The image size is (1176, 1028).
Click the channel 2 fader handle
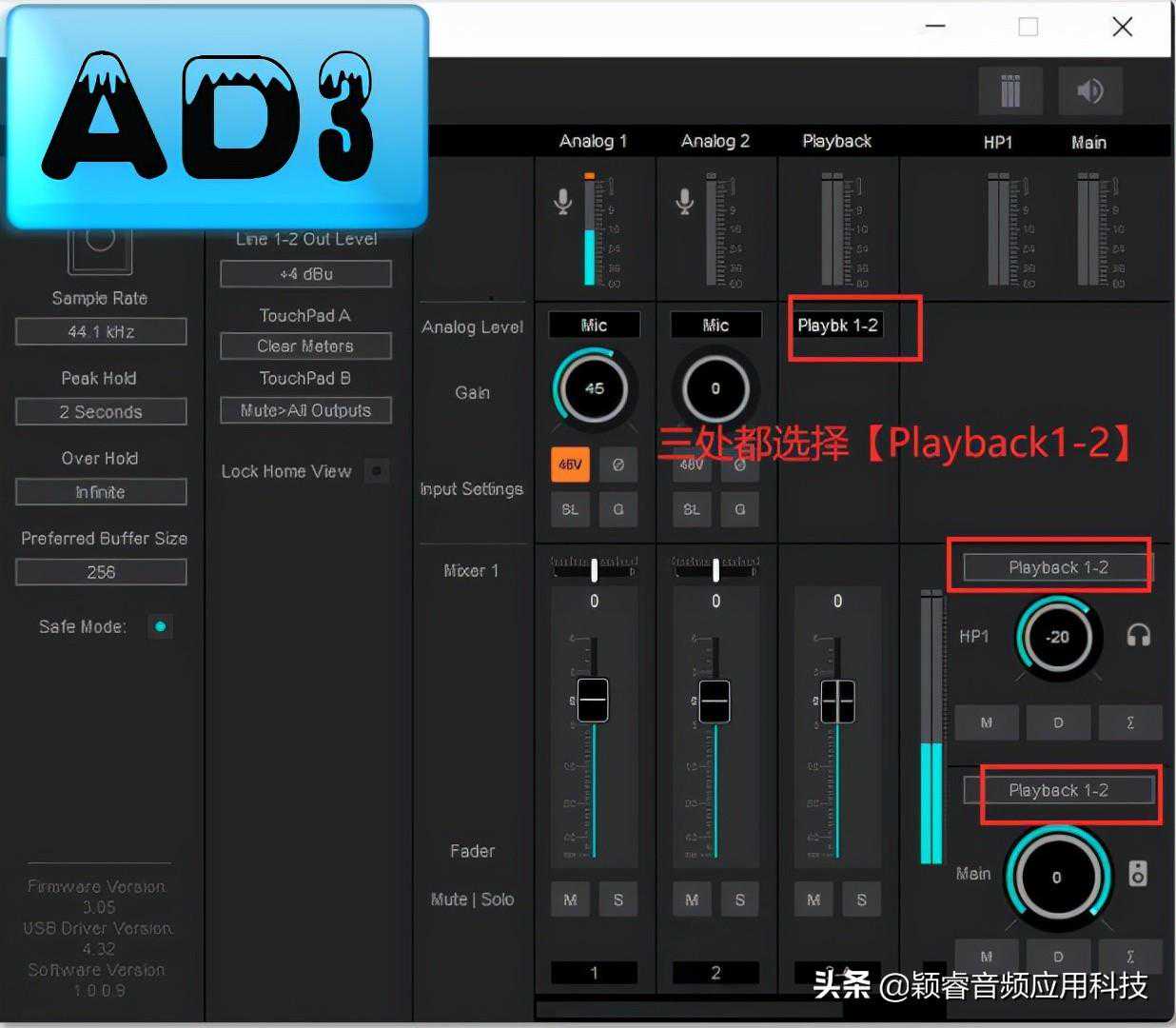click(715, 701)
